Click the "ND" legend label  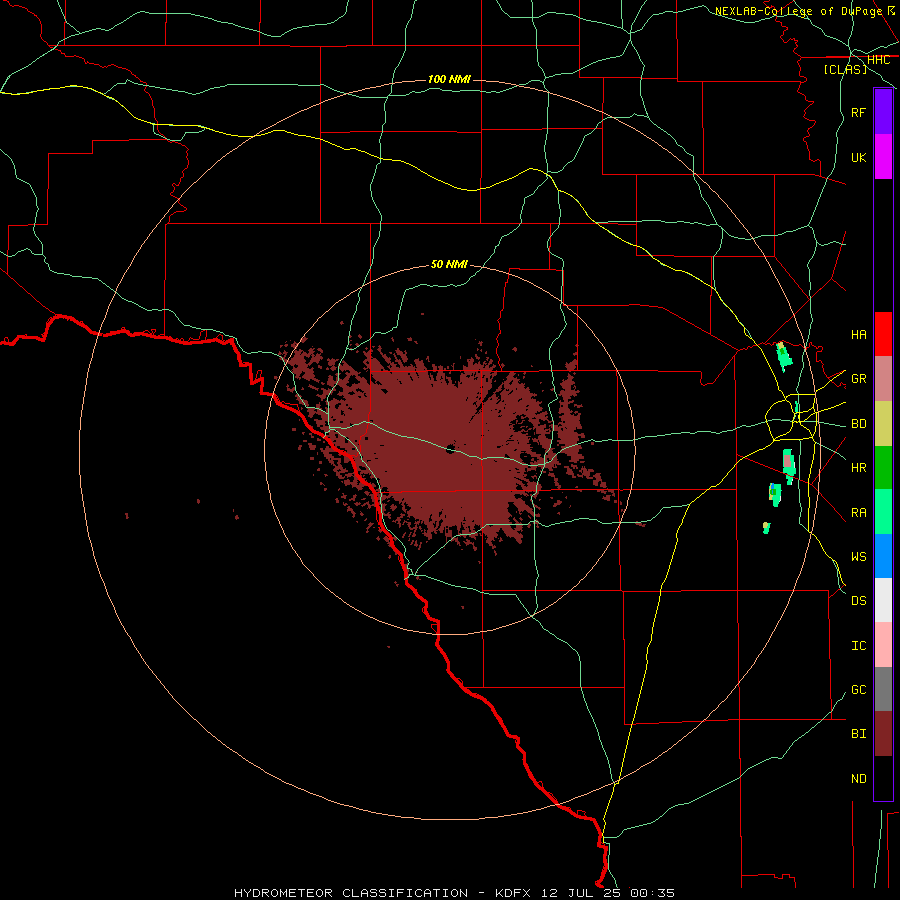pyautogui.click(x=858, y=779)
